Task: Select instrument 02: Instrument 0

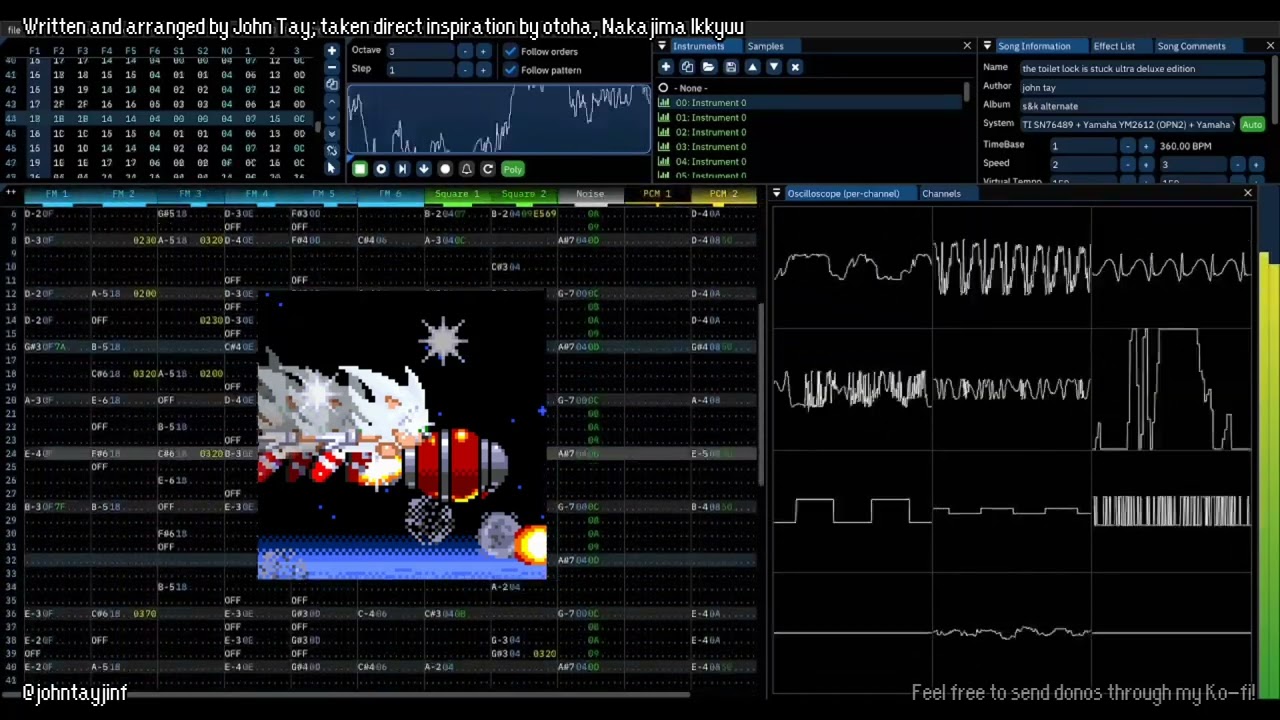Action: (x=810, y=132)
